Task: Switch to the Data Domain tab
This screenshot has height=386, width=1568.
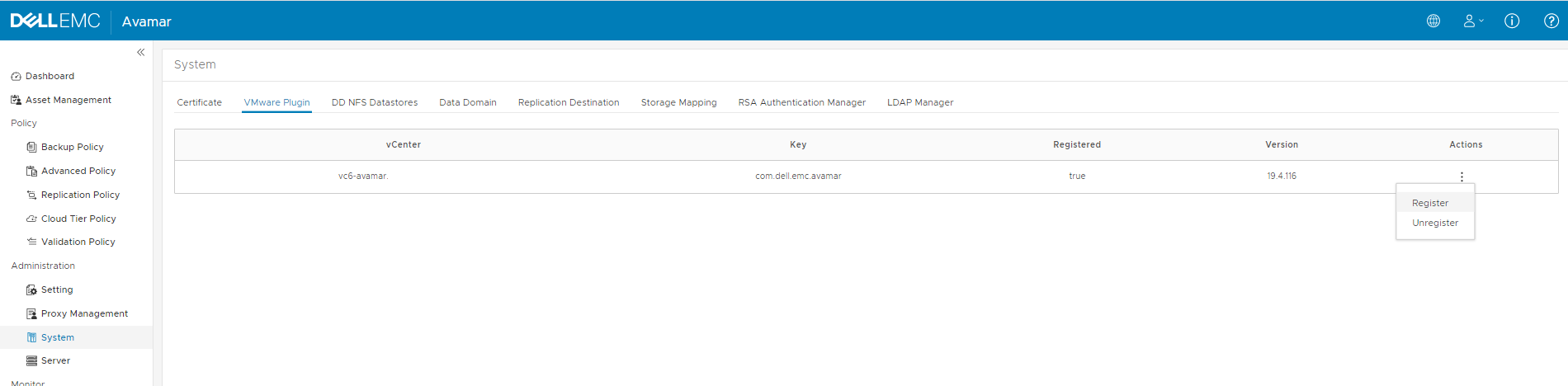Action: 468,102
